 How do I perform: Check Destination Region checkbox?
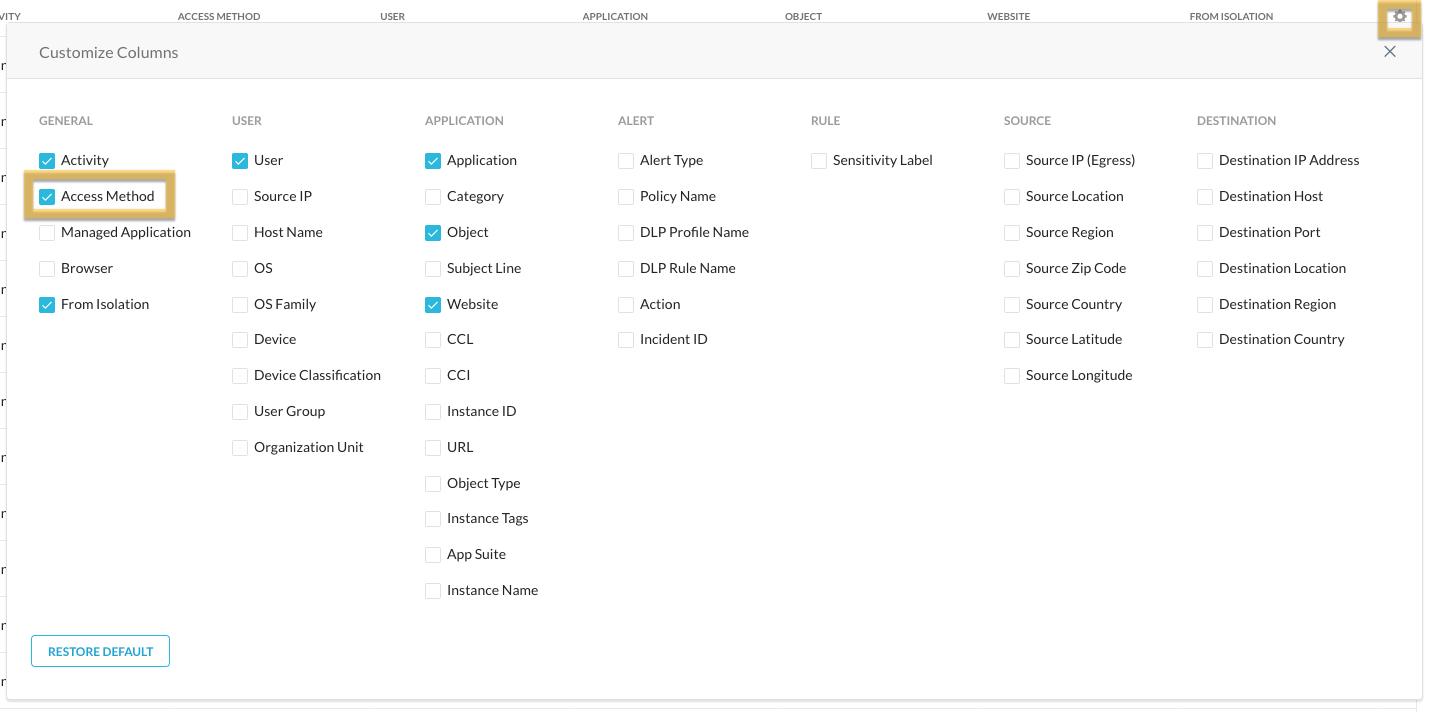tap(1205, 305)
